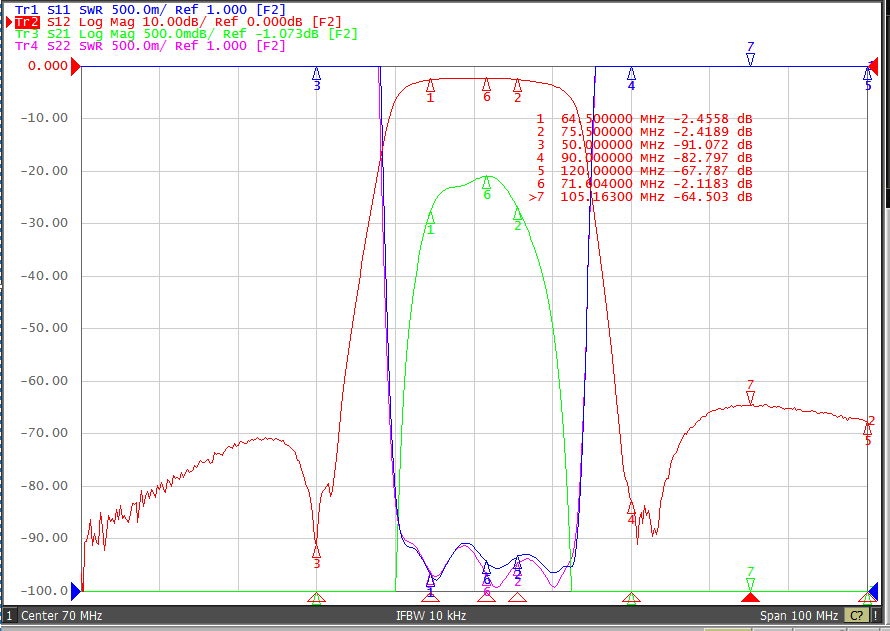The height and width of the screenshot is (631, 890).
Task: Click the blue reference arrow at -100.0
Action: 75,591
